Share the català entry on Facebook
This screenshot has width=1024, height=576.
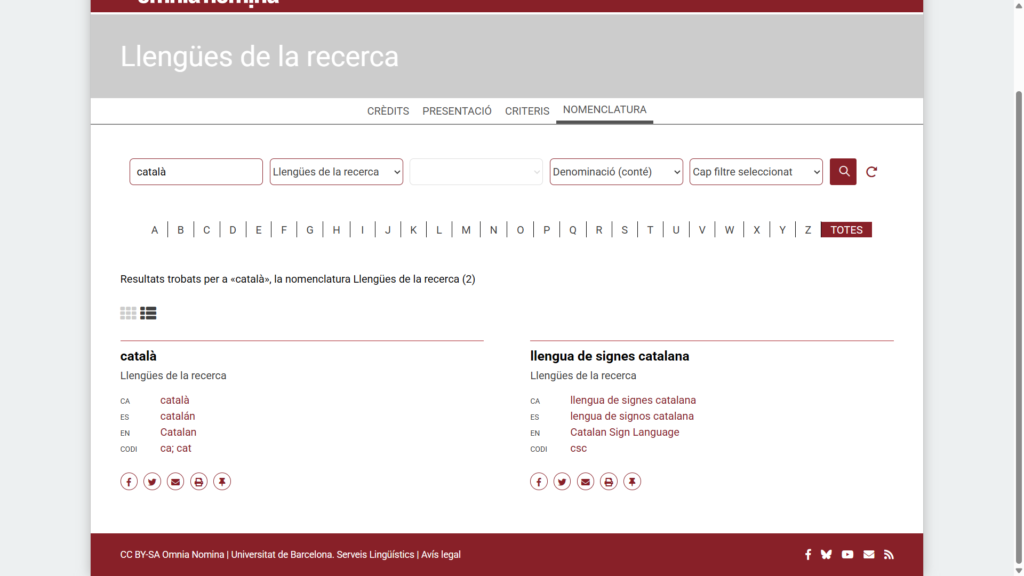(129, 481)
